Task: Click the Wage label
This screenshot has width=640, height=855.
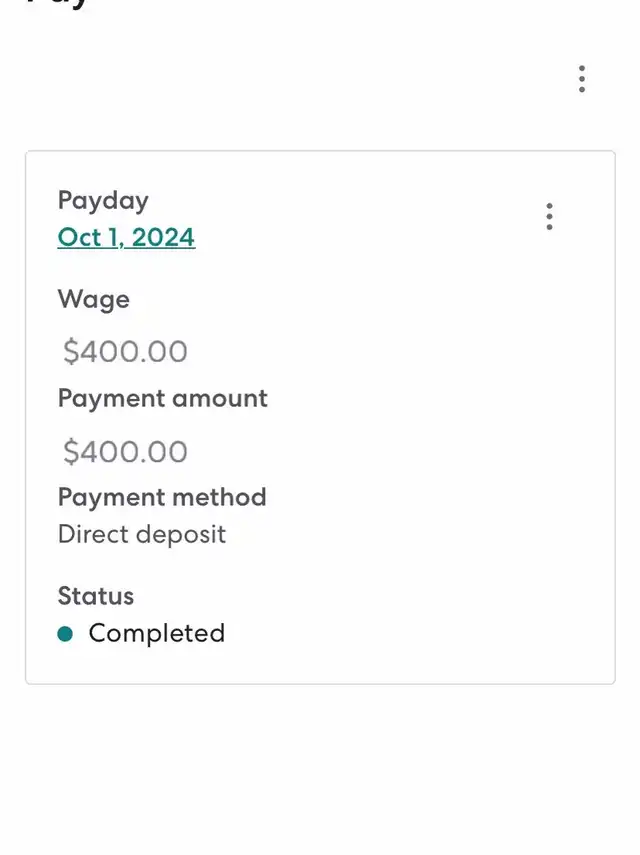Action: [94, 299]
